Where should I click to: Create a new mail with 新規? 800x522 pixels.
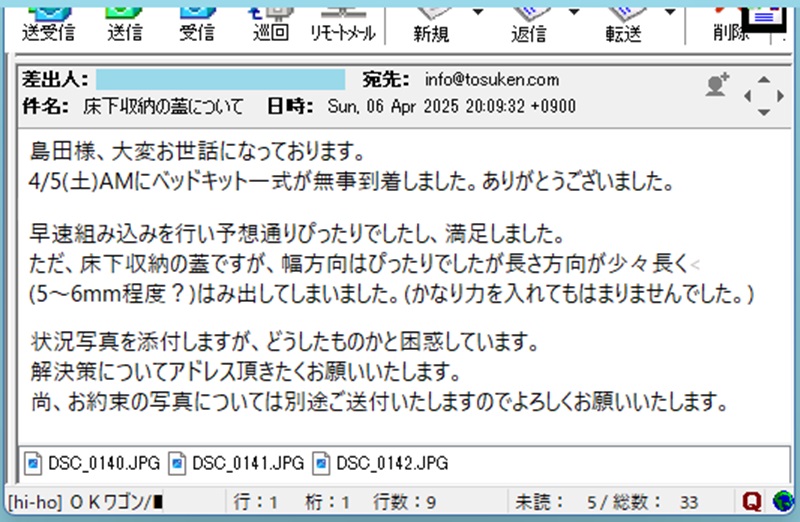pos(431,23)
